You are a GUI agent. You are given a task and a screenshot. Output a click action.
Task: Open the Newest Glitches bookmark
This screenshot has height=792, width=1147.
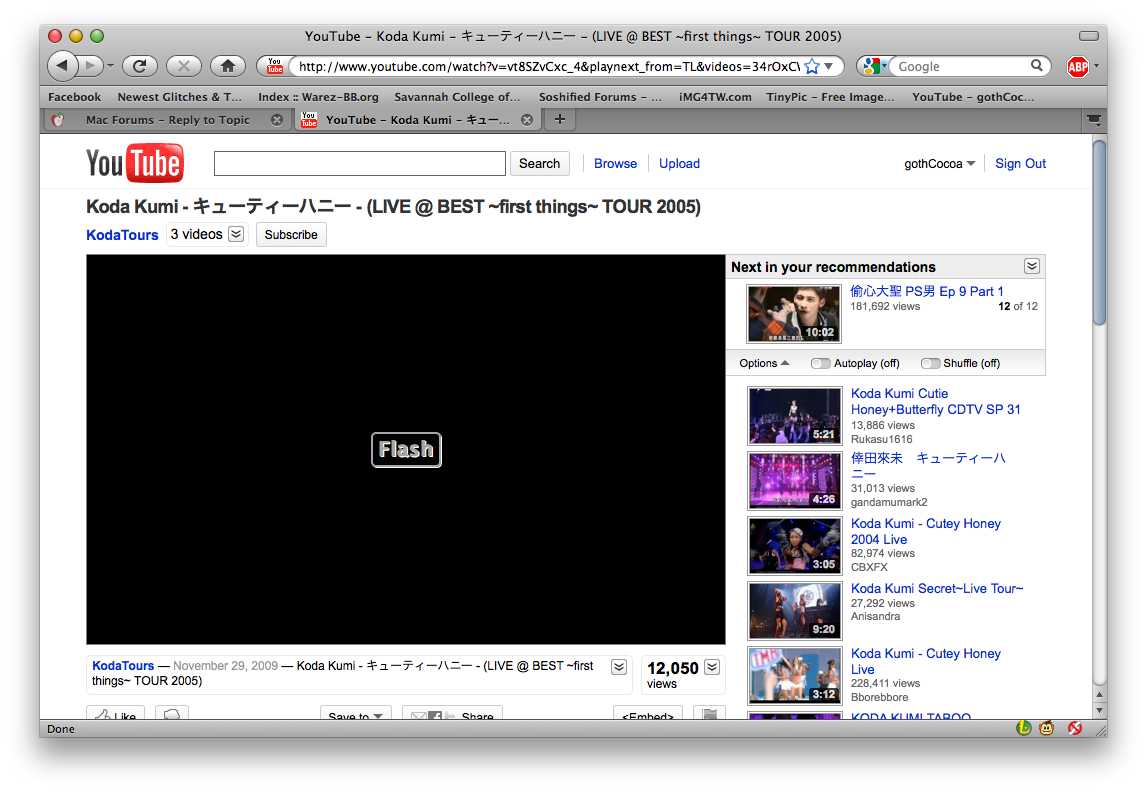tap(179, 97)
